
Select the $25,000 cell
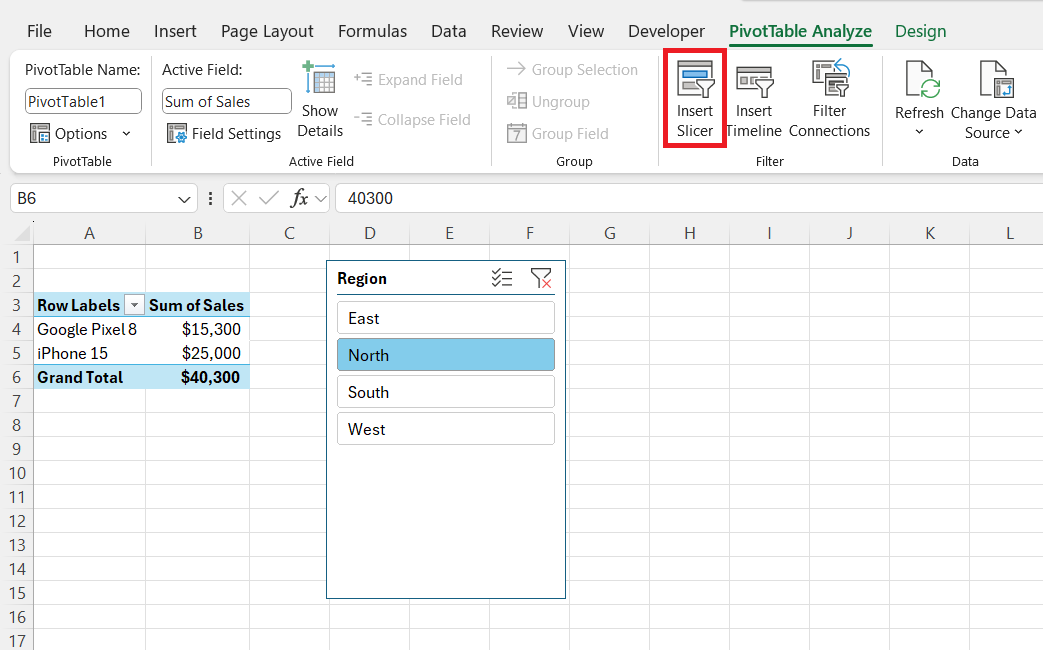[198, 353]
